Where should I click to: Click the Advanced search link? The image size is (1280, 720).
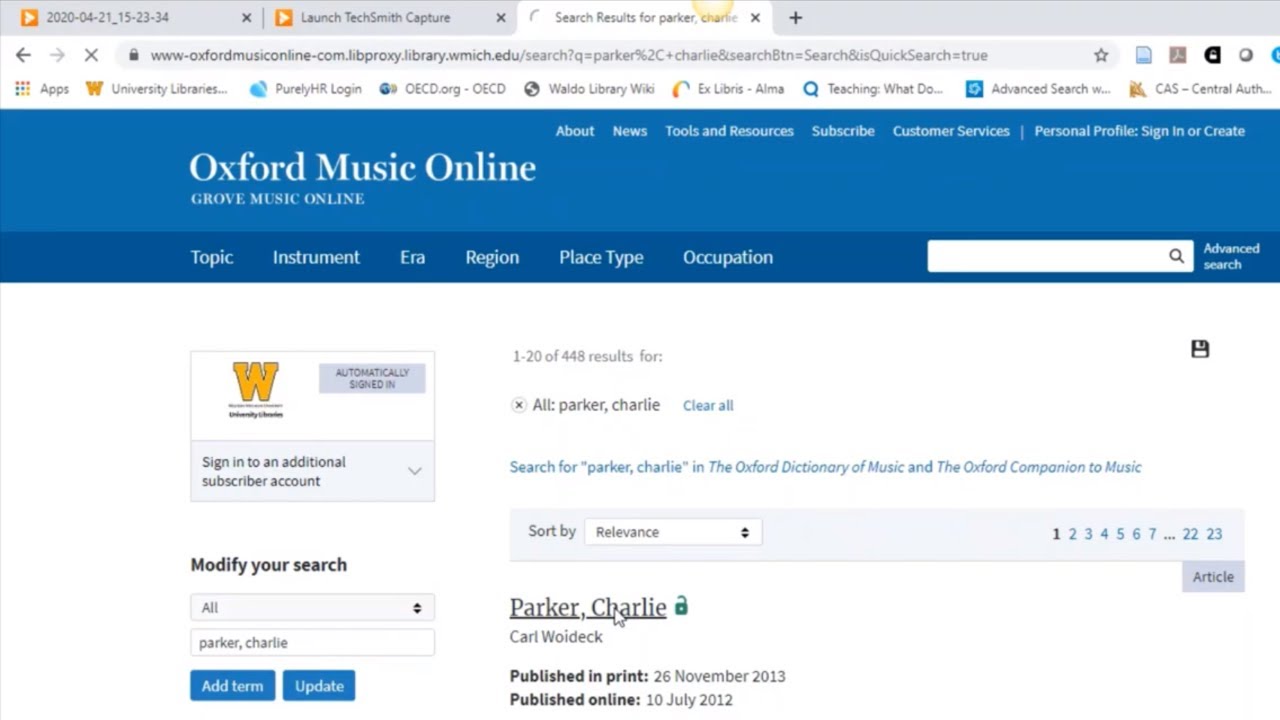click(1231, 257)
